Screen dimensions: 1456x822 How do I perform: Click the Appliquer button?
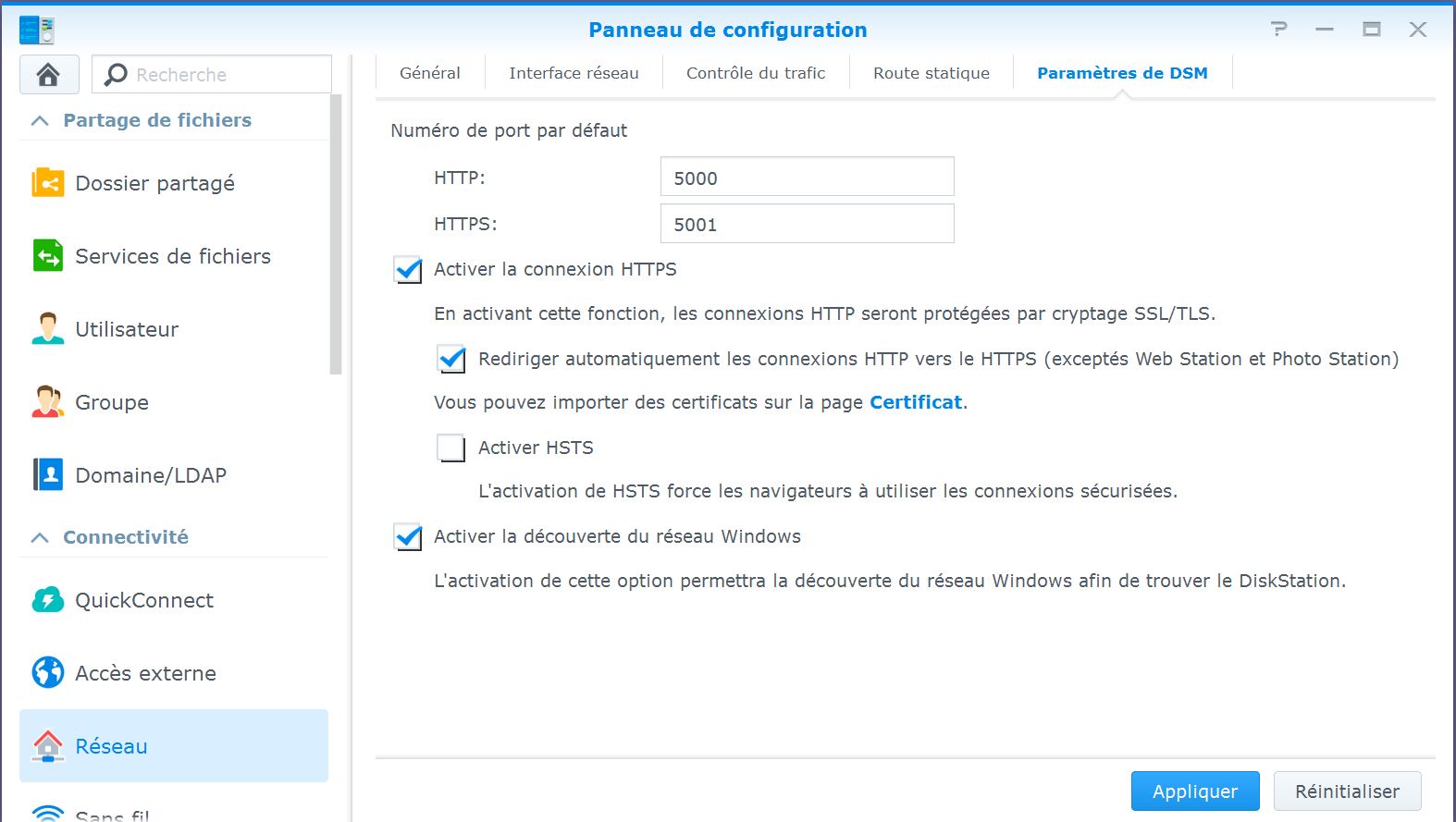[x=1195, y=791]
